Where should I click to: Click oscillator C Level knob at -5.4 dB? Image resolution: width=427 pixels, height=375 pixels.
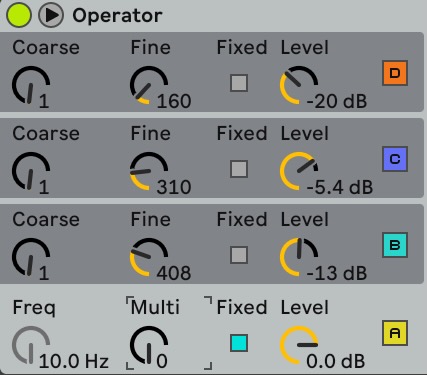click(299, 171)
